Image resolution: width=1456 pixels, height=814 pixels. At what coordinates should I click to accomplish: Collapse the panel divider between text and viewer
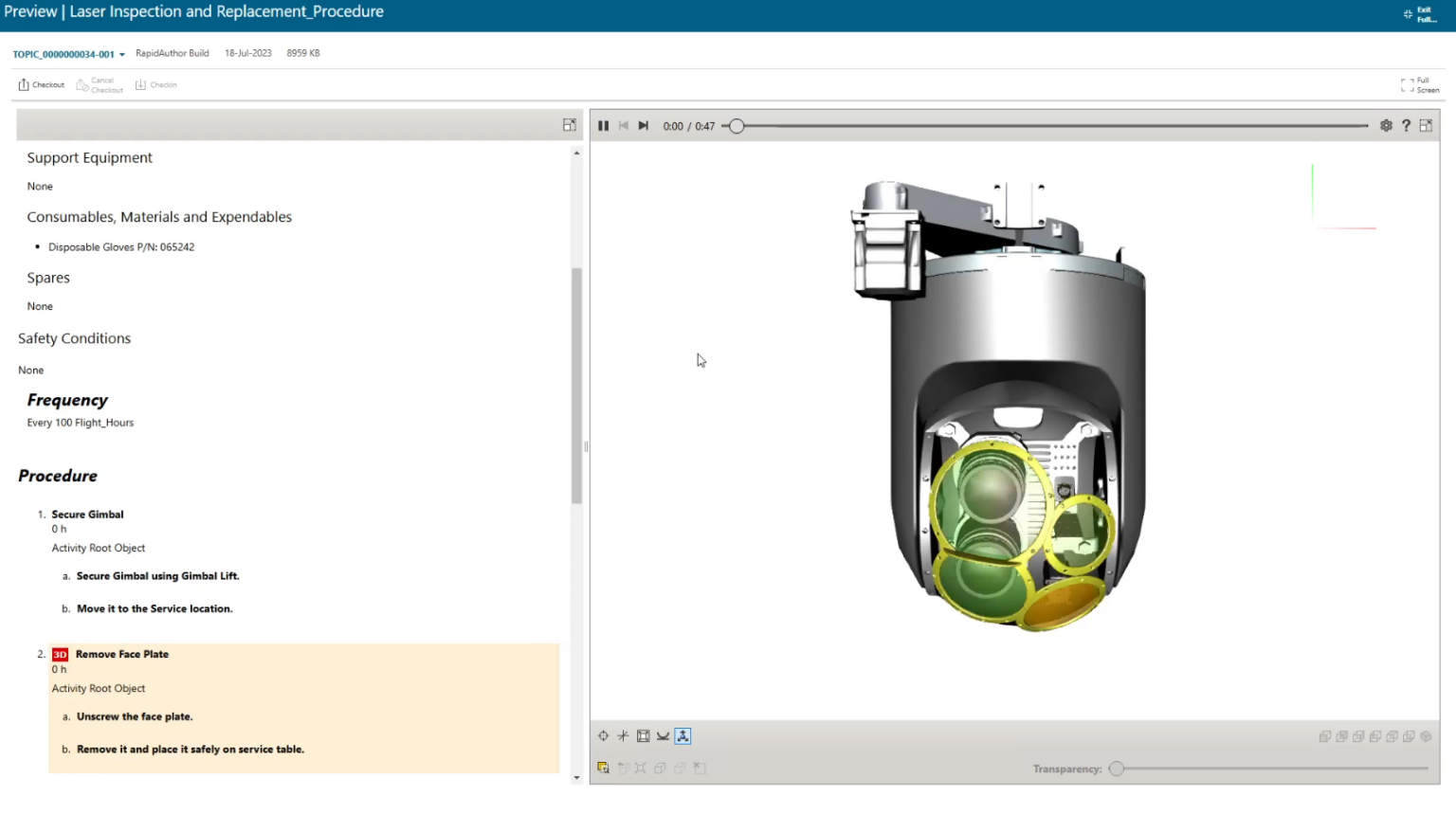point(586,445)
